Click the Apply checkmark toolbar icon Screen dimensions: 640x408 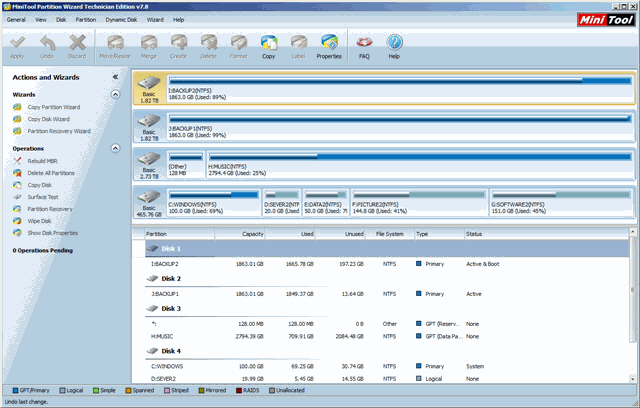tap(17, 47)
